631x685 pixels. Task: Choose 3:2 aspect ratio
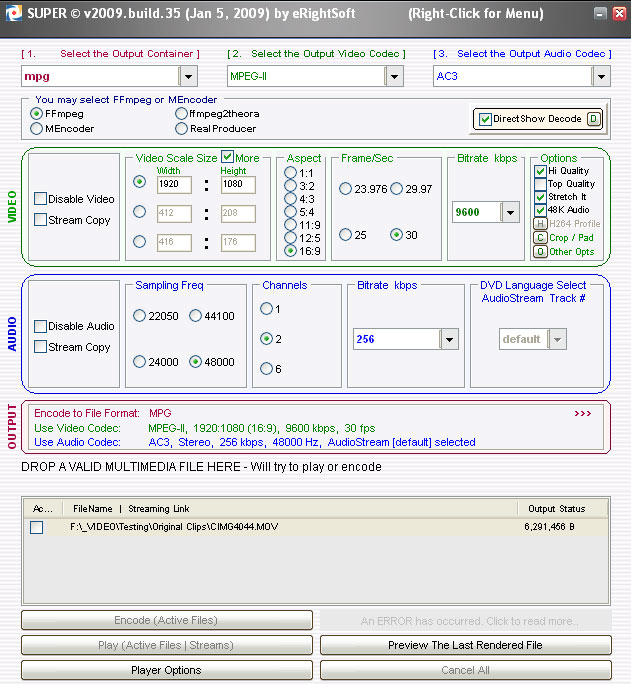[291, 186]
